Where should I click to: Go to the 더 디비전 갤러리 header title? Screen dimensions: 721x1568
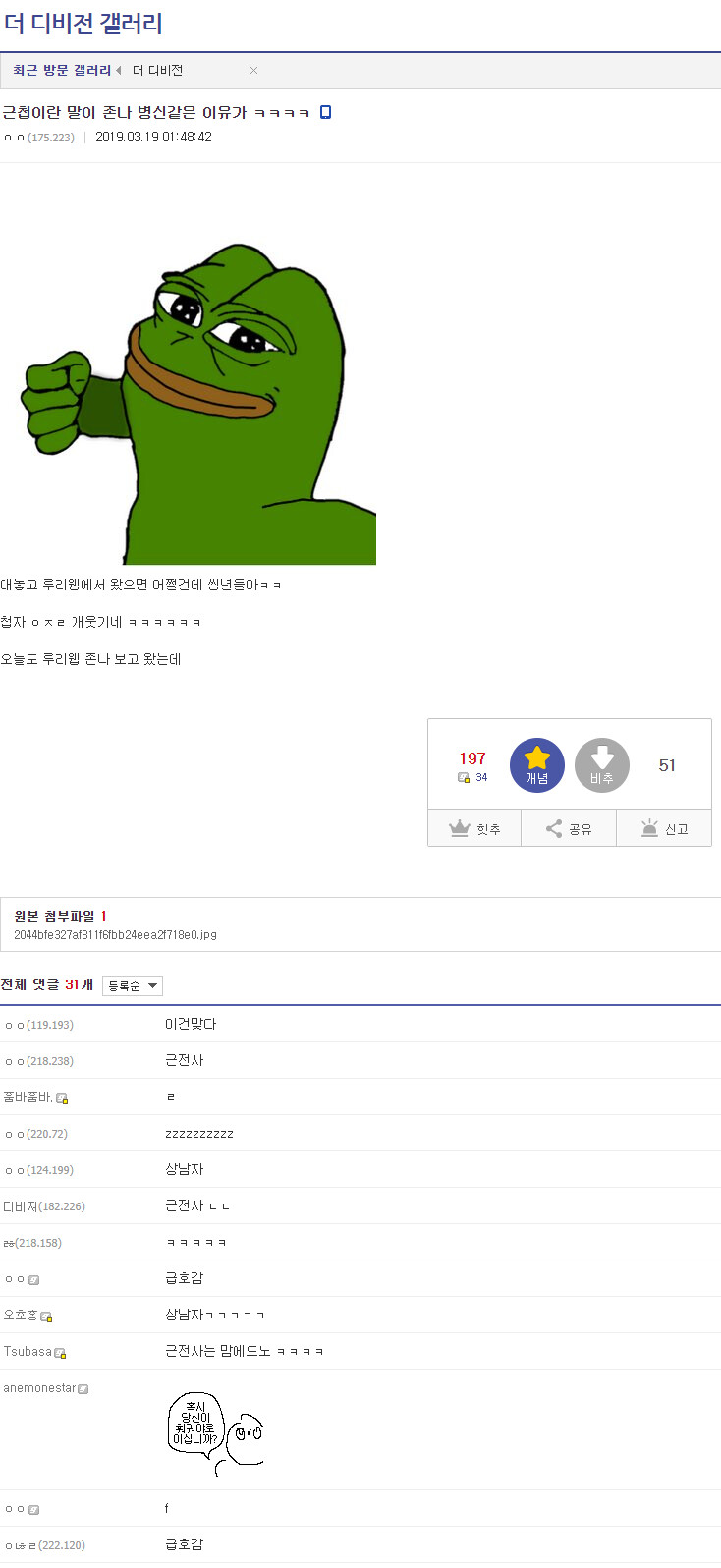pyautogui.click(x=83, y=23)
